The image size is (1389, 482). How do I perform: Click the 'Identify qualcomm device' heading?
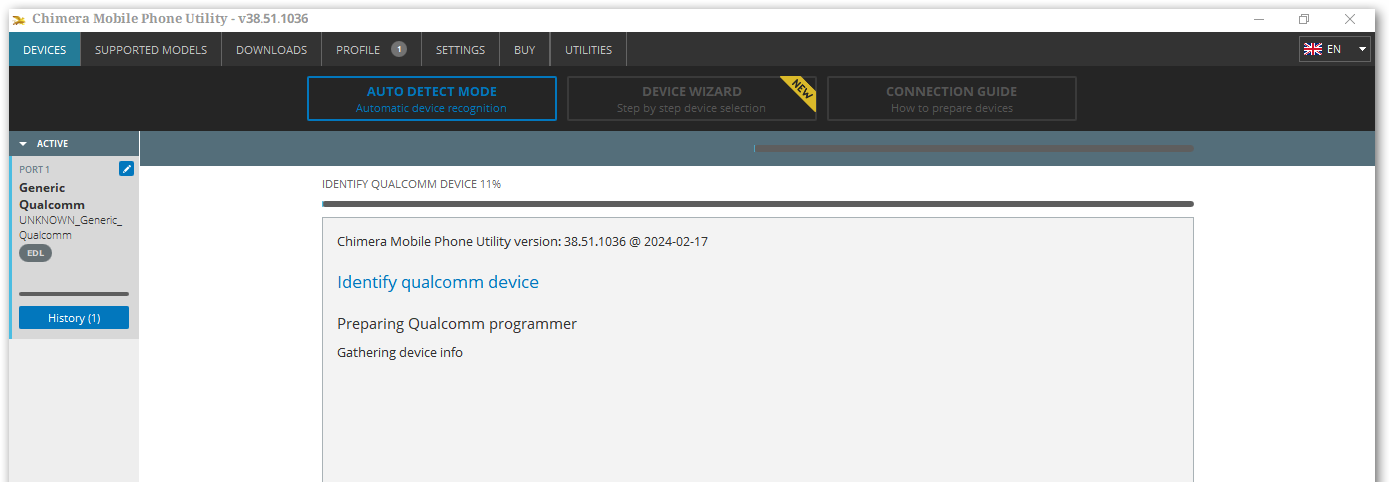click(x=438, y=282)
